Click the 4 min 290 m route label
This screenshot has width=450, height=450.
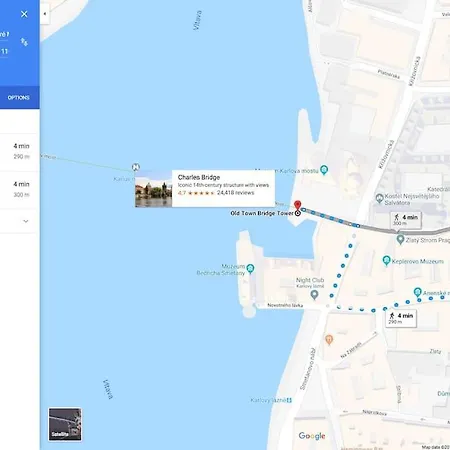pyautogui.click(x=401, y=318)
